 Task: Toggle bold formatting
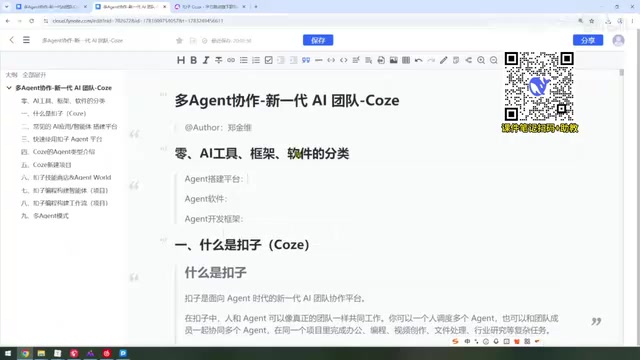193,60
